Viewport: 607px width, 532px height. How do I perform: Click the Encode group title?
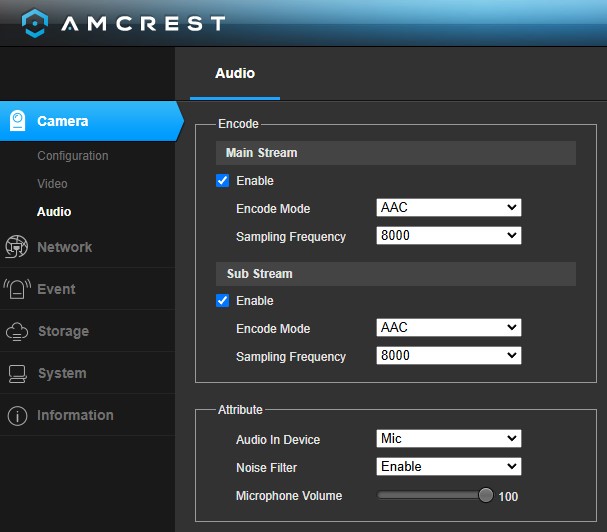(238, 124)
